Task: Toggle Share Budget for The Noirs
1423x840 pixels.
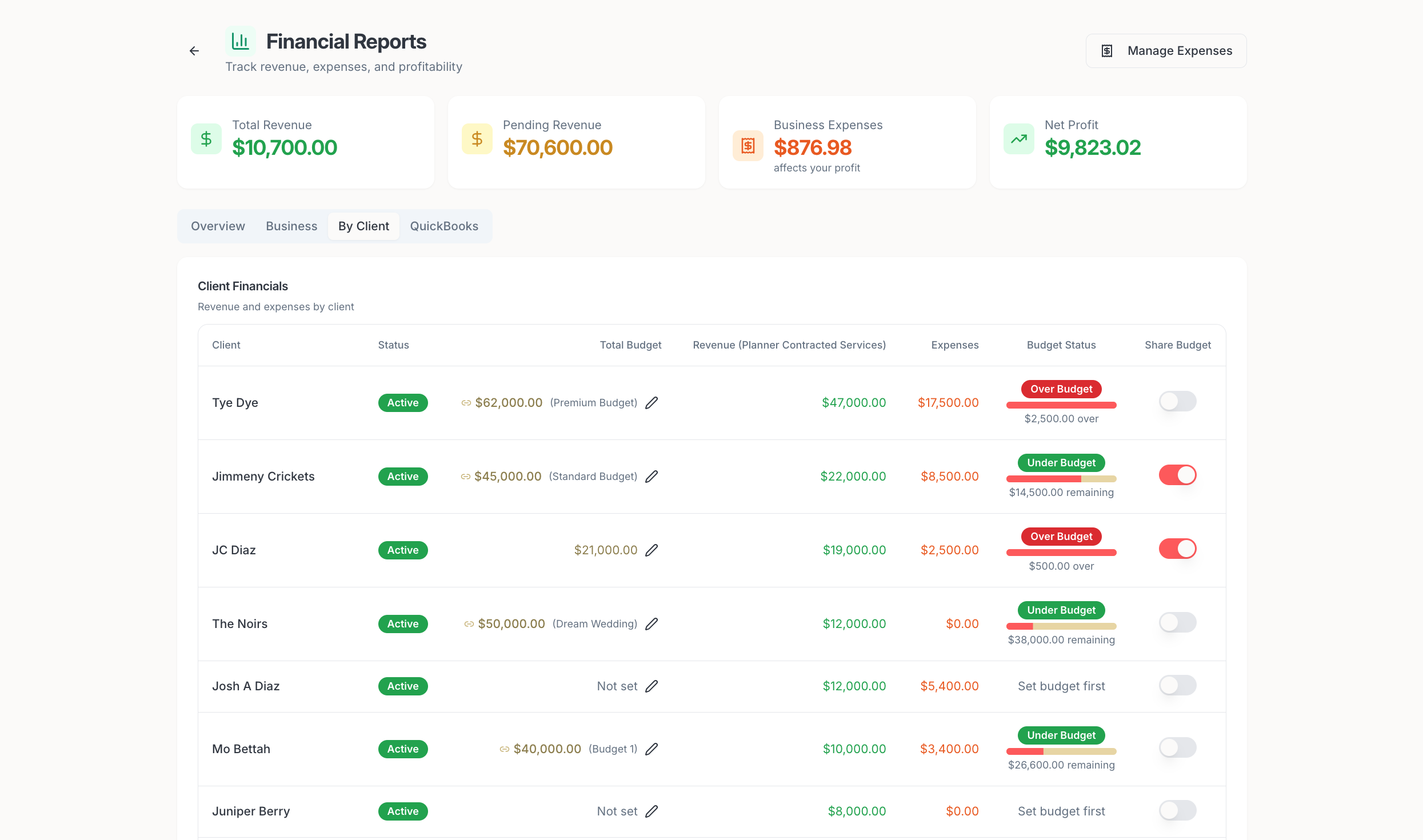Action: [1177, 622]
